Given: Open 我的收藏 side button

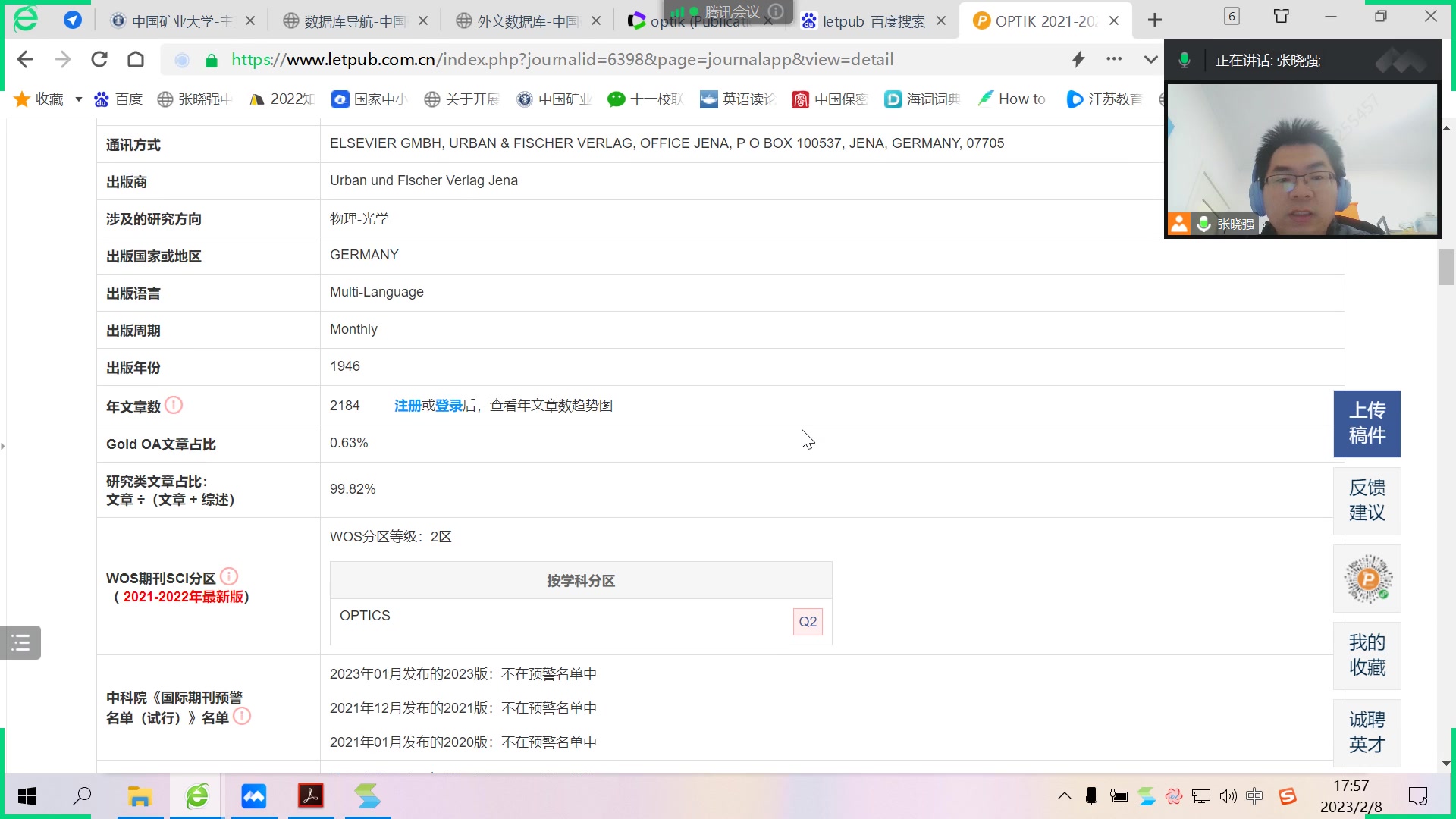Looking at the screenshot, I should coord(1367,655).
